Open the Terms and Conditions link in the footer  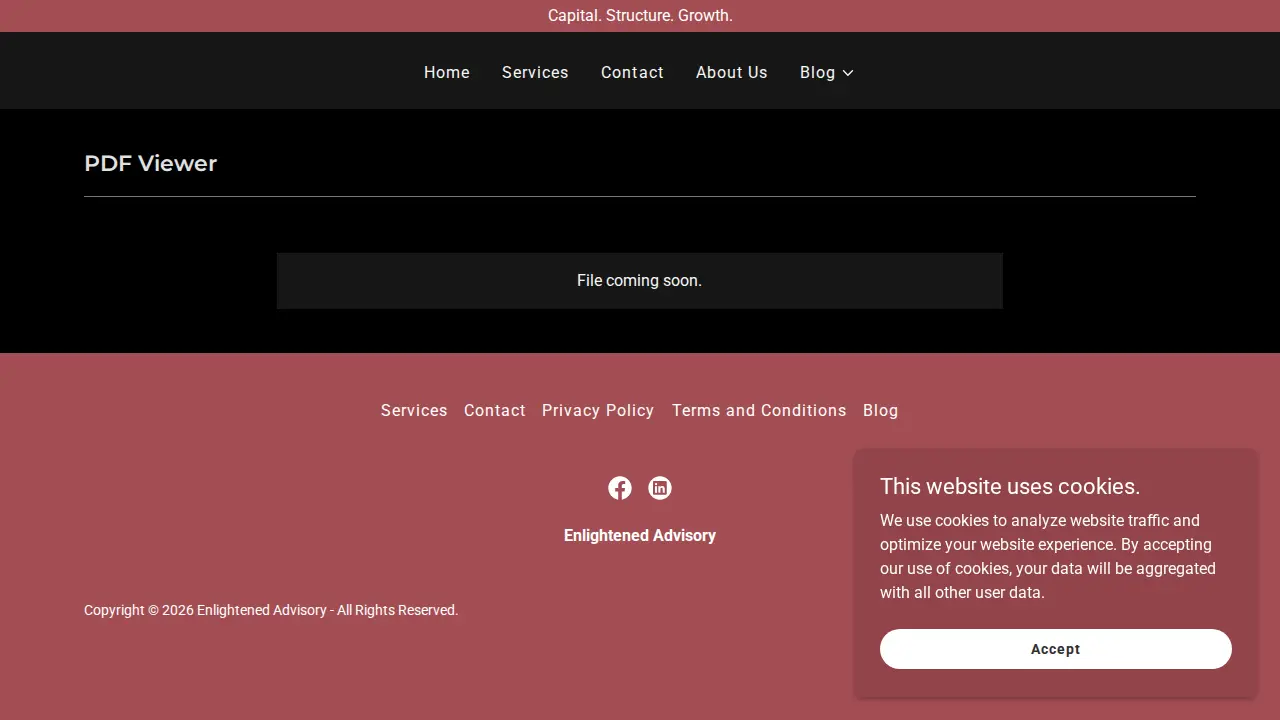[759, 411]
